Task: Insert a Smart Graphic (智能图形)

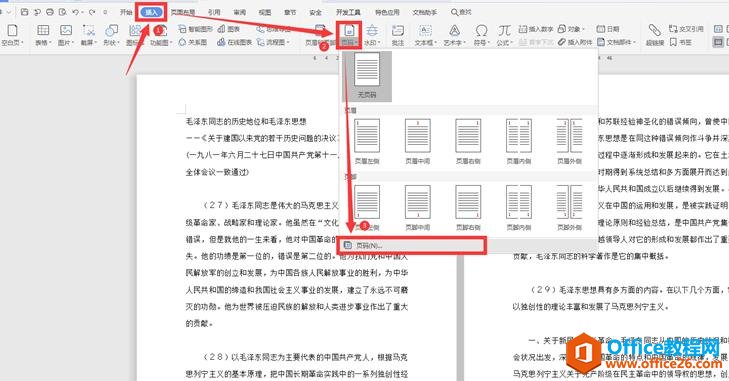Action: [195, 29]
